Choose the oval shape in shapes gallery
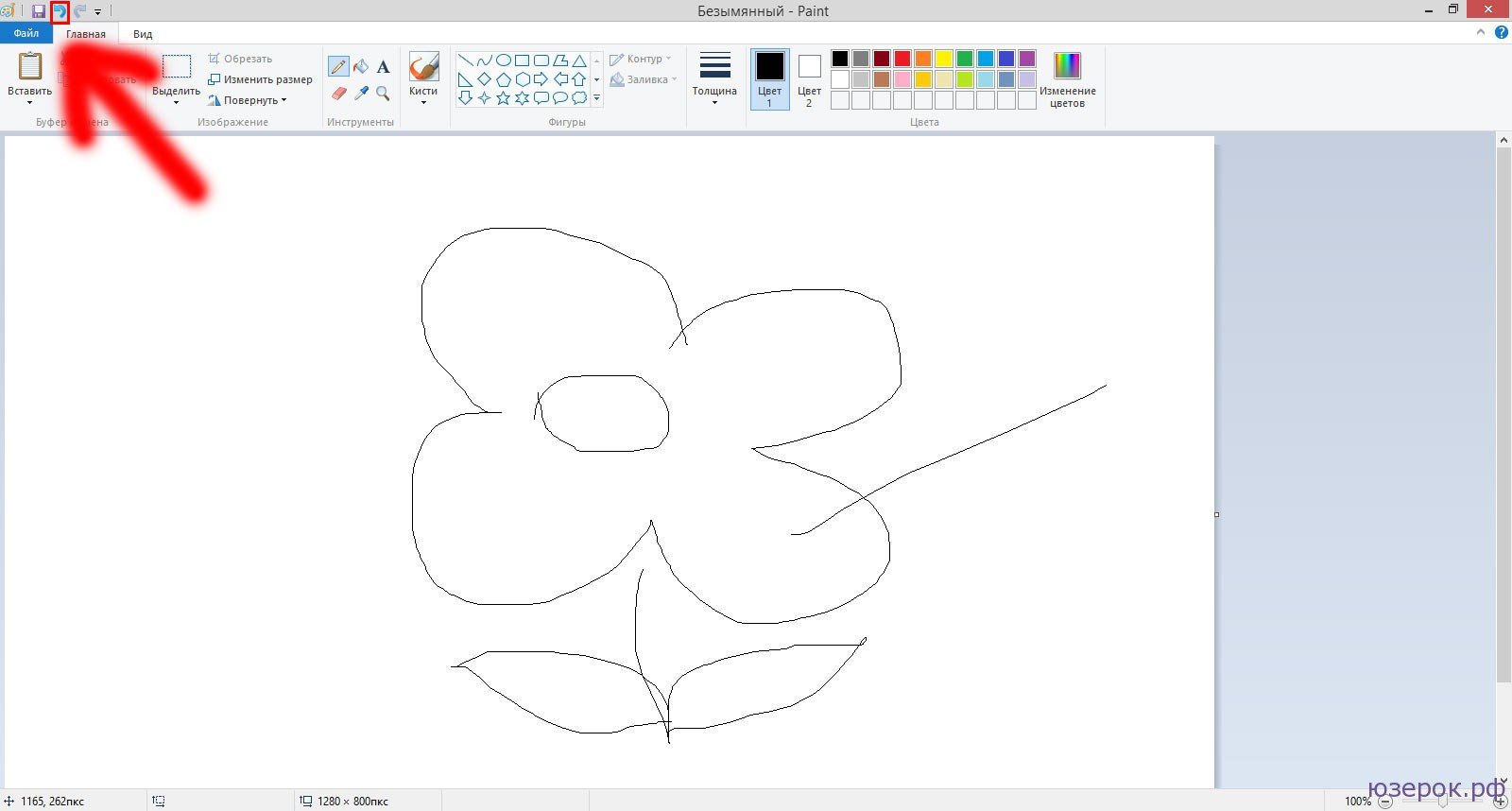Viewport: 1512px width, 811px height. coord(503,60)
